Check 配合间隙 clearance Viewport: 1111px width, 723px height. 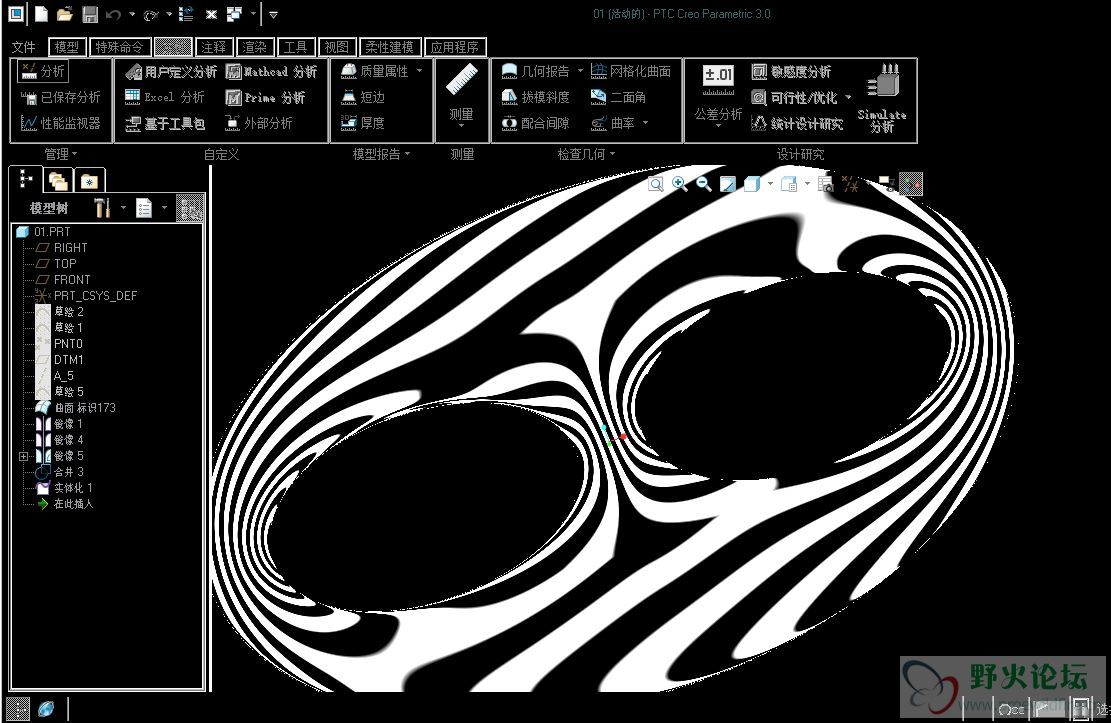pyautogui.click(x=536, y=123)
